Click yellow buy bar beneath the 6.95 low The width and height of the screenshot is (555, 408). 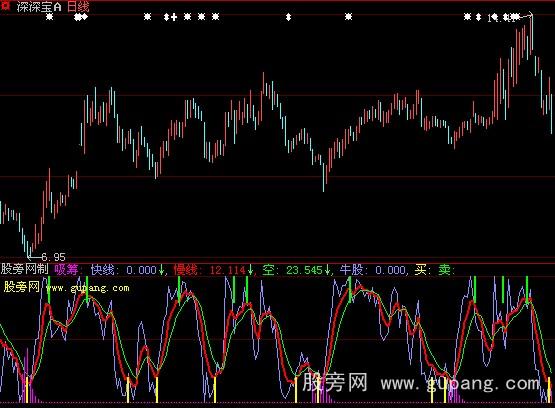tap(27, 389)
